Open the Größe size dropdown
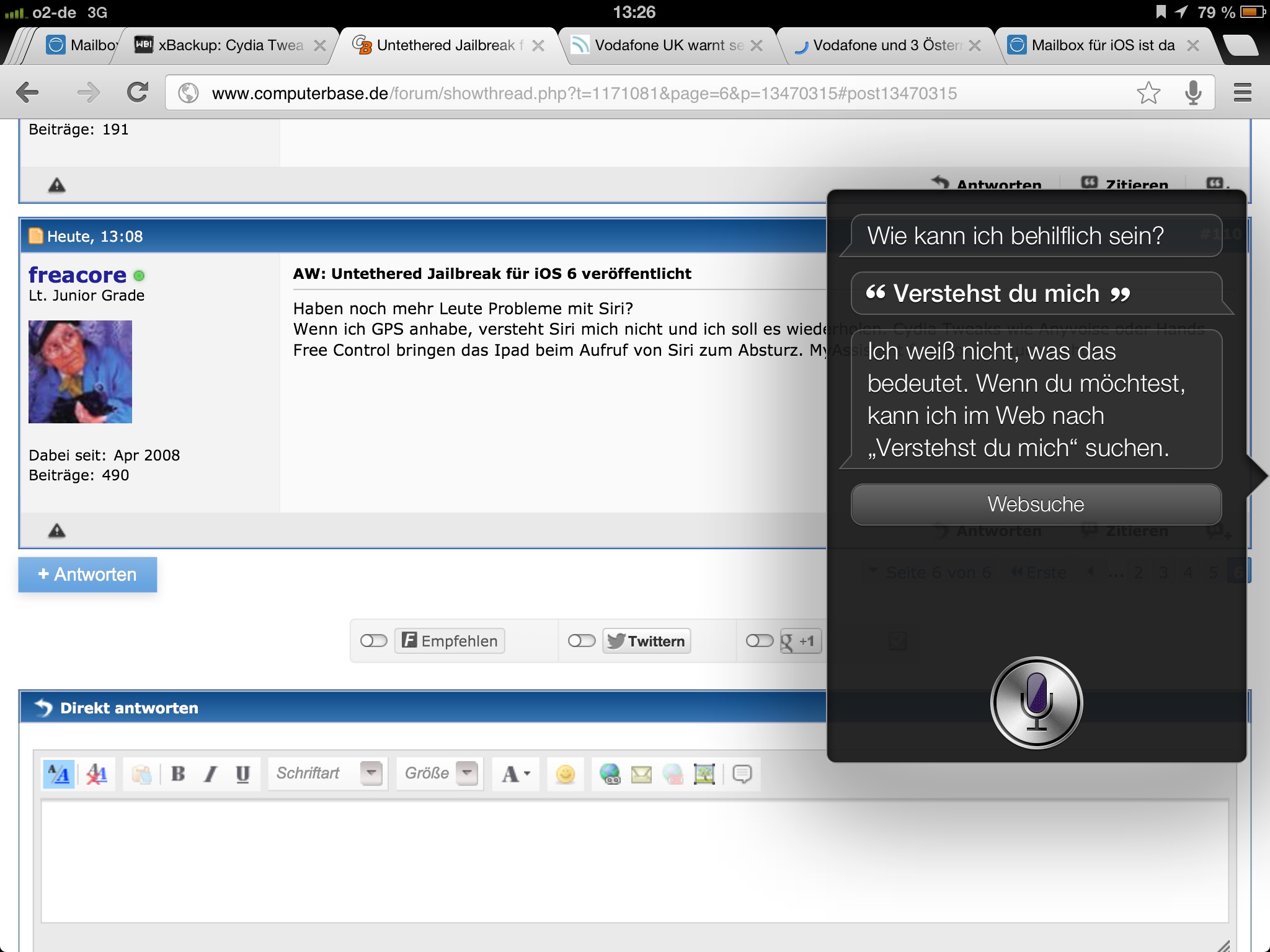The height and width of the screenshot is (952, 1270). [x=467, y=773]
